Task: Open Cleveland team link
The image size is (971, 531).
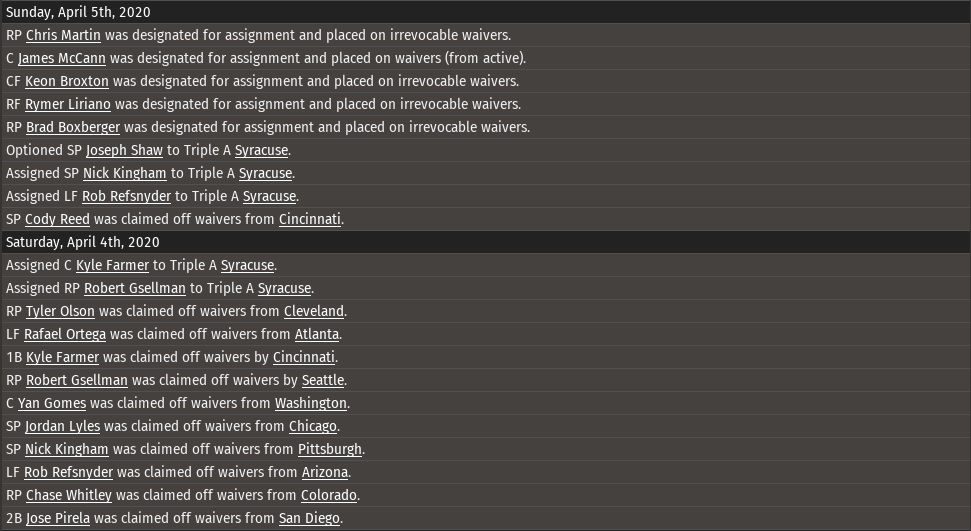Action: click(314, 311)
